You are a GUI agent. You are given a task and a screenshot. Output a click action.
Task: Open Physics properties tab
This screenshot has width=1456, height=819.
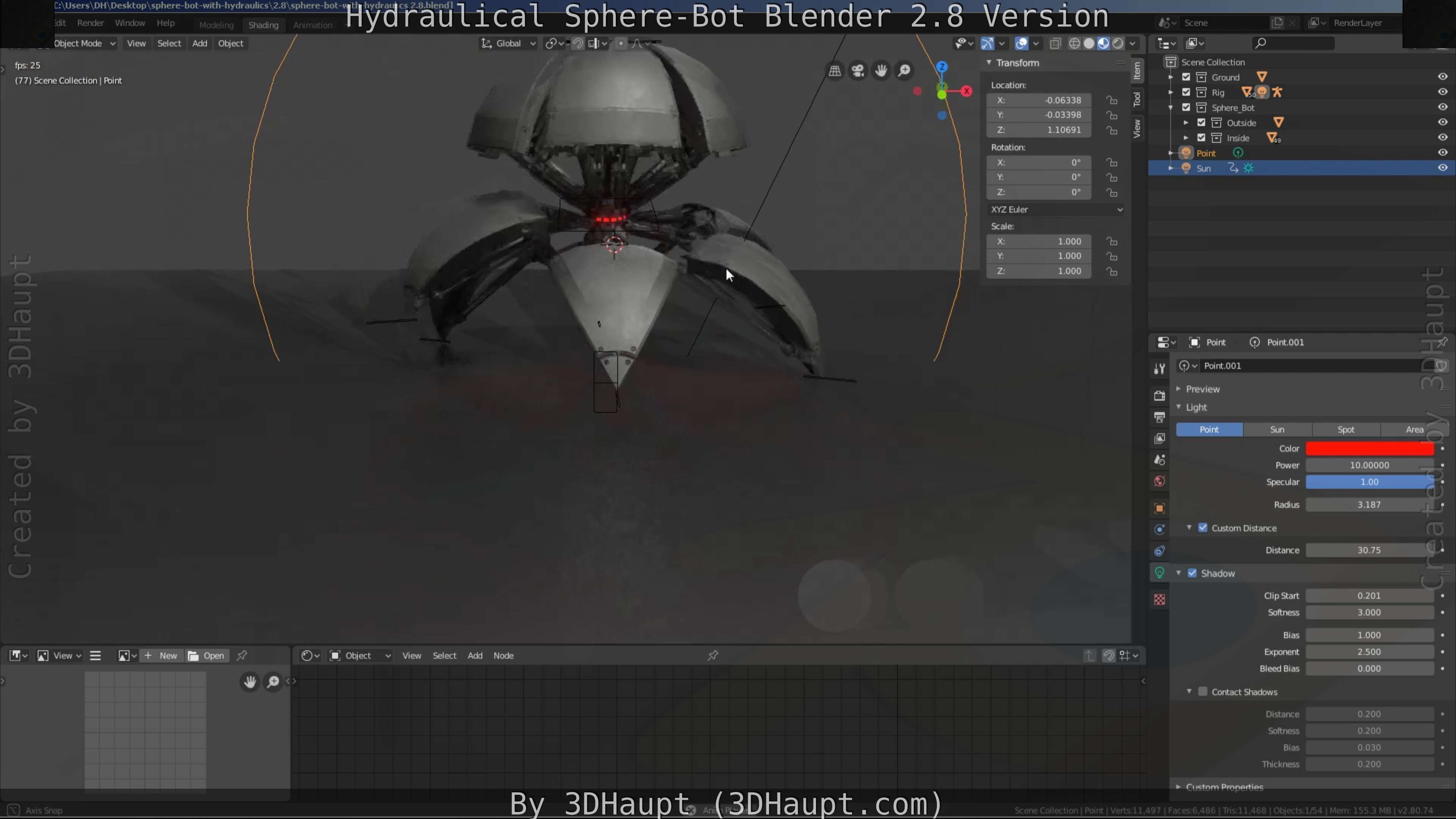coord(1159,530)
